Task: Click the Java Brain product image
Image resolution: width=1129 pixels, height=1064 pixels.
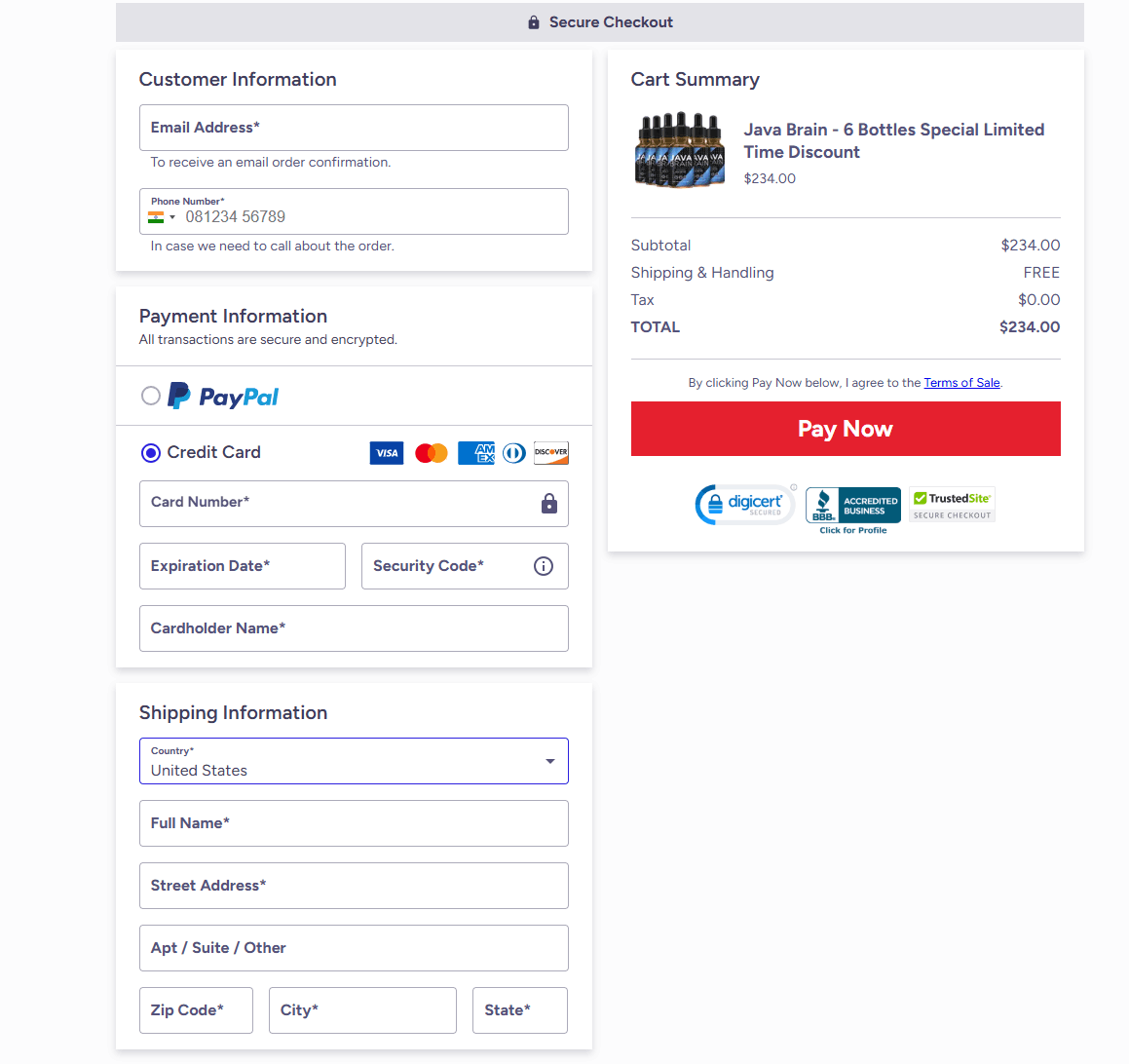Action: point(679,149)
